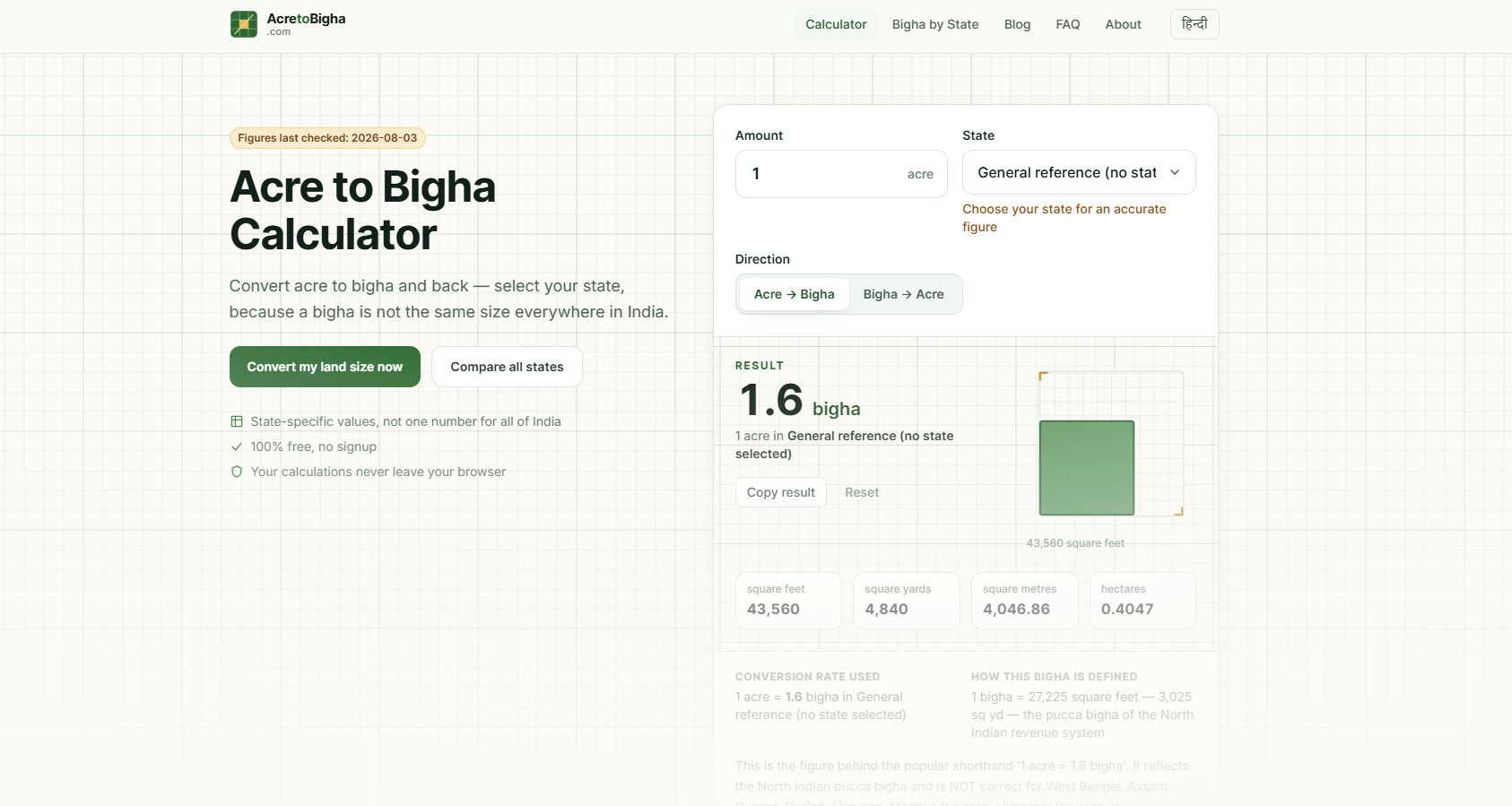Click the green square area illustration
This screenshot has width=1512, height=806.
[1087, 468]
